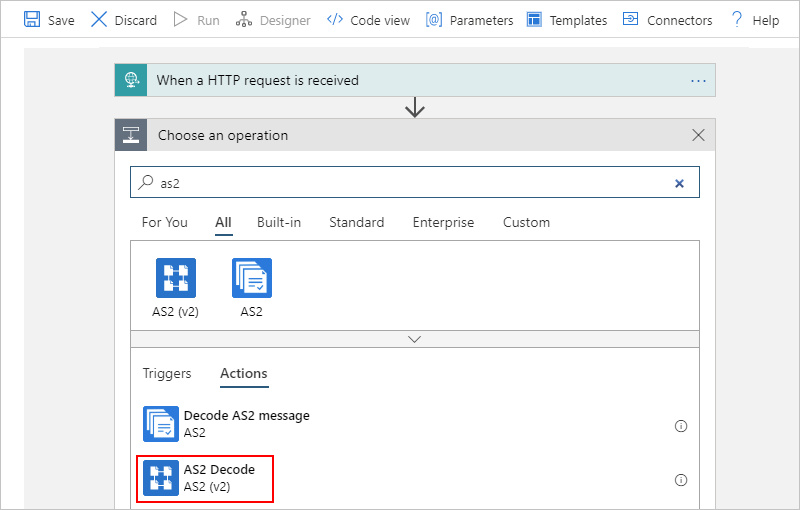
Task: Switch to the Built-in tab
Action: [x=279, y=222]
